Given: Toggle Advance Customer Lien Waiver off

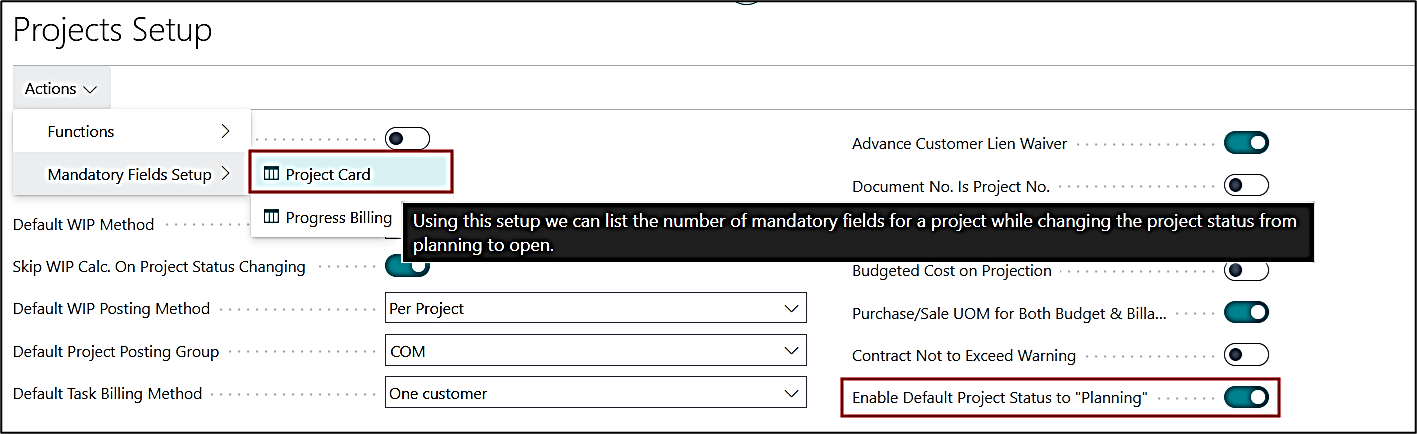Looking at the screenshot, I should pyautogui.click(x=1246, y=143).
